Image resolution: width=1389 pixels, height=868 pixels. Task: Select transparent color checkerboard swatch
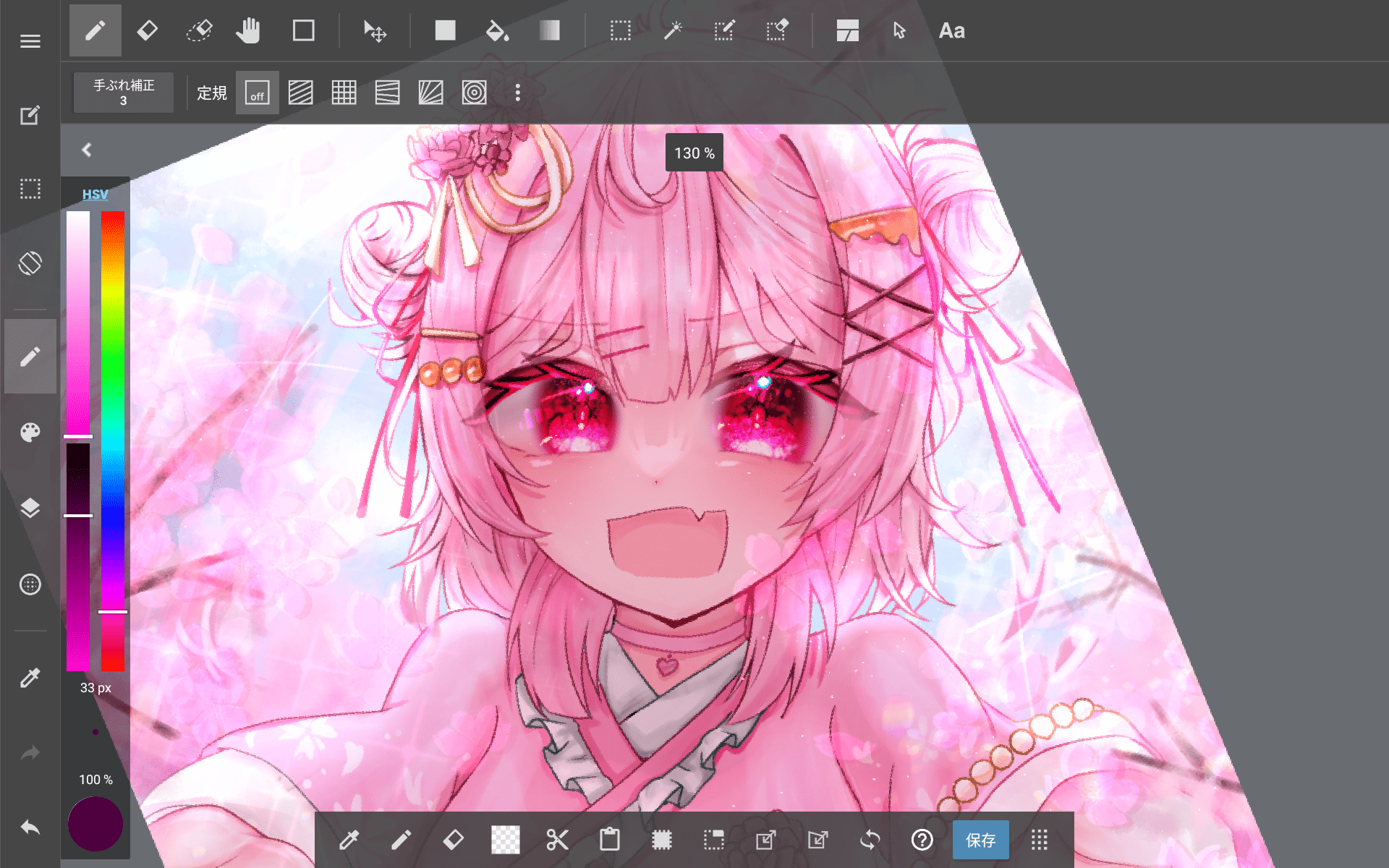(506, 840)
